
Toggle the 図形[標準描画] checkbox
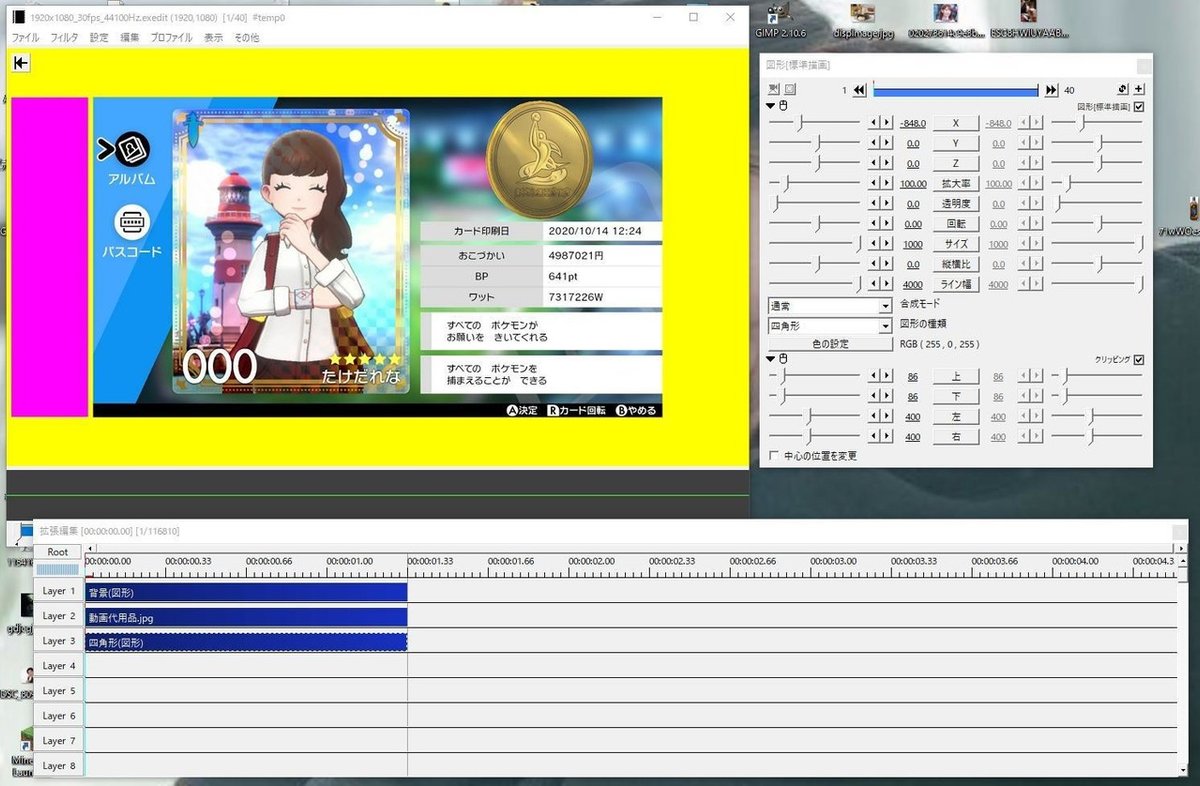coord(1139,106)
